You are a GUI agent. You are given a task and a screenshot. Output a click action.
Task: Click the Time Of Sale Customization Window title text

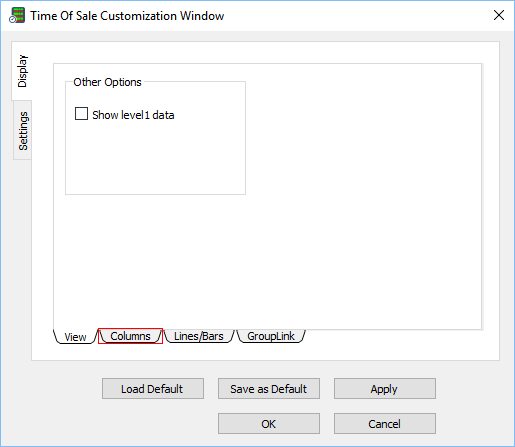point(127,16)
